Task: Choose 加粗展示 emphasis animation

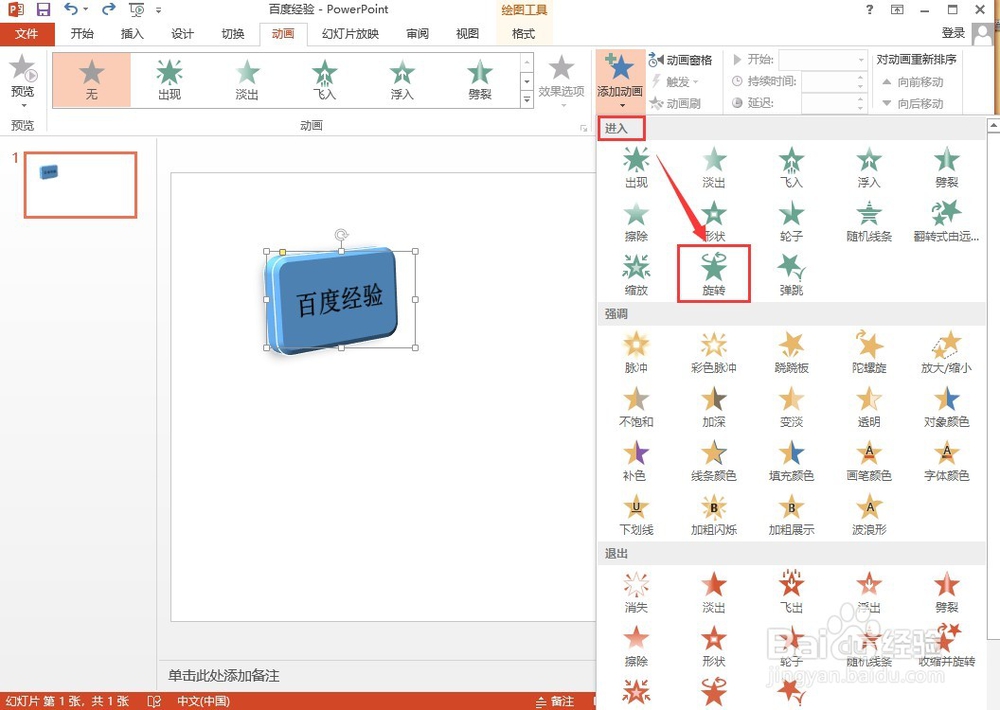Action: [x=791, y=515]
